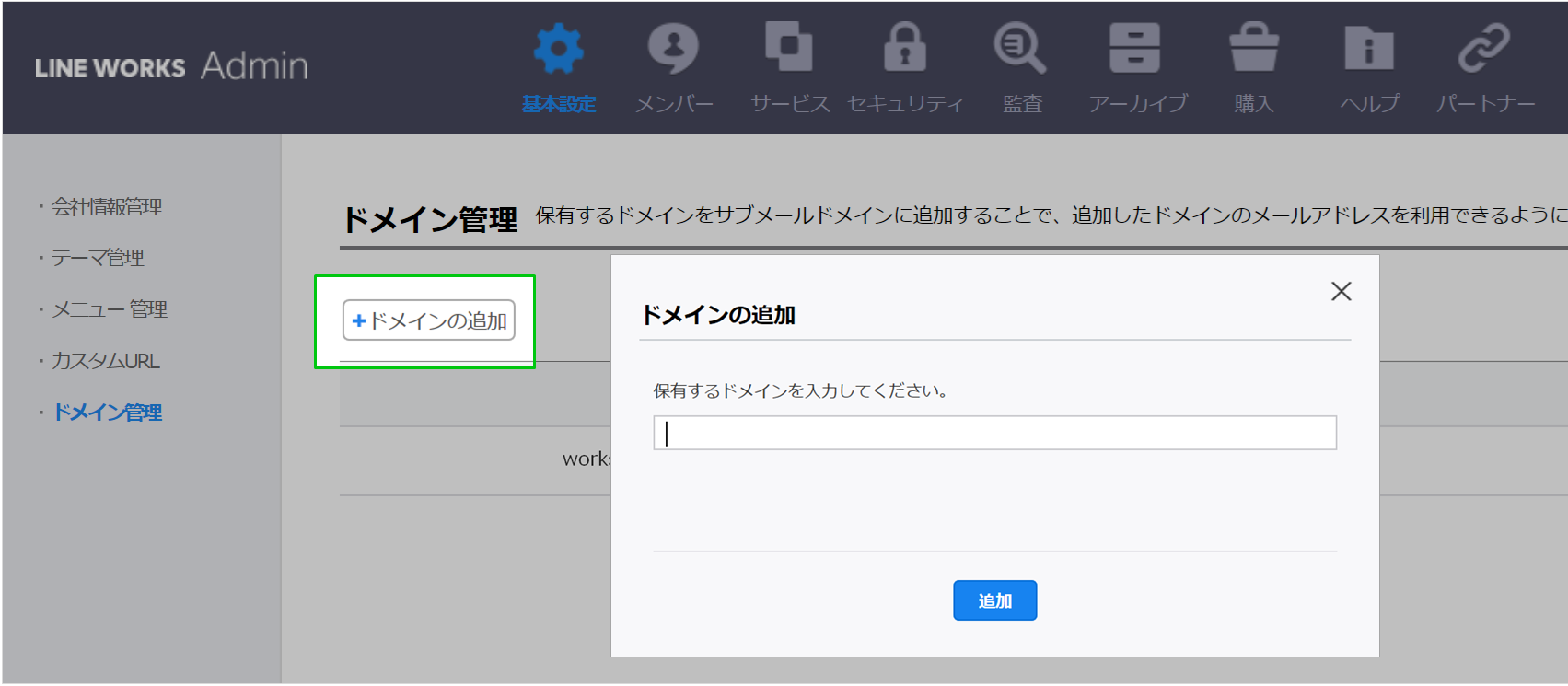The height and width of the screenshot is (686, 1568).
Task: Open the メンバー person icon
Action: (673, 49)
